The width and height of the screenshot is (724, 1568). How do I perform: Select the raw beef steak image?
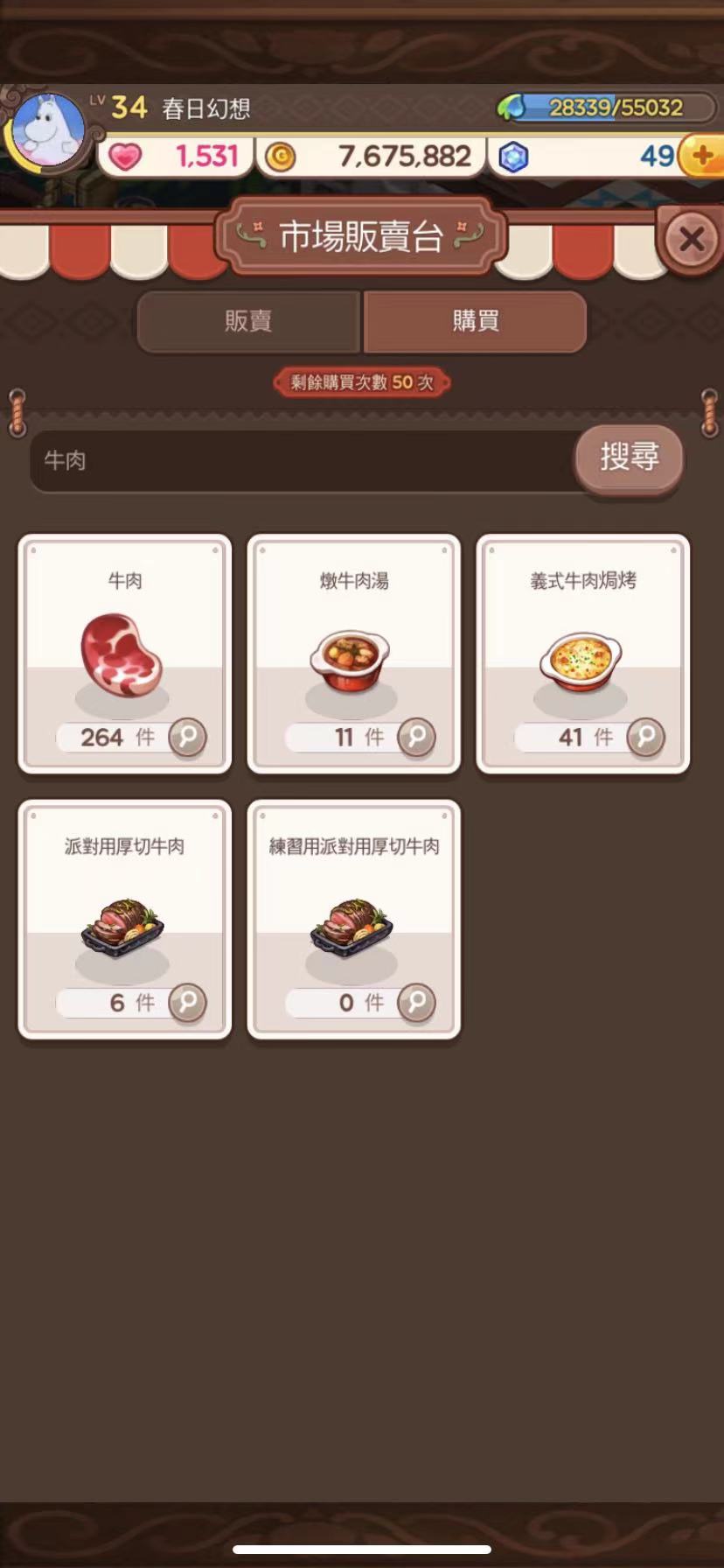pos(122,655)
